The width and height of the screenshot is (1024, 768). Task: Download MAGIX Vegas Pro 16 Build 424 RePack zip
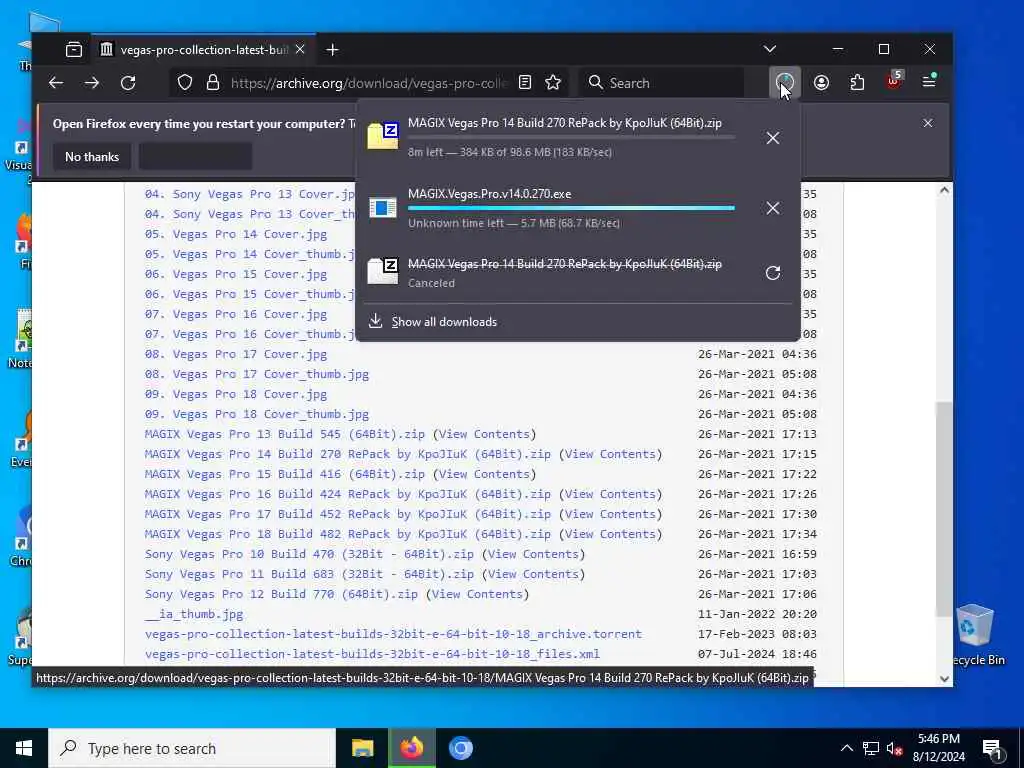tap(347, 494)
